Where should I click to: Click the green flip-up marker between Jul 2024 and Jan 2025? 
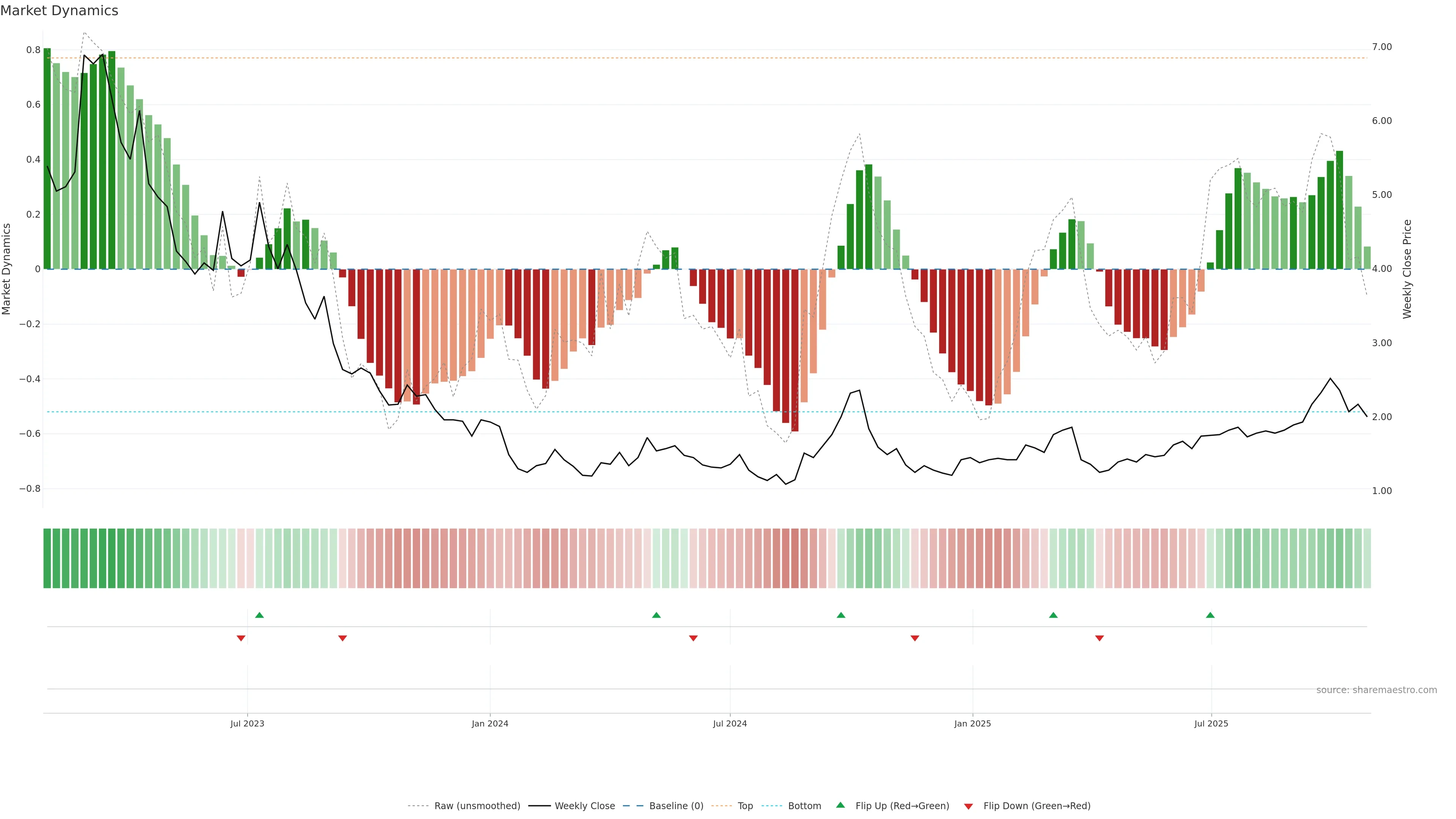point(841,615)
